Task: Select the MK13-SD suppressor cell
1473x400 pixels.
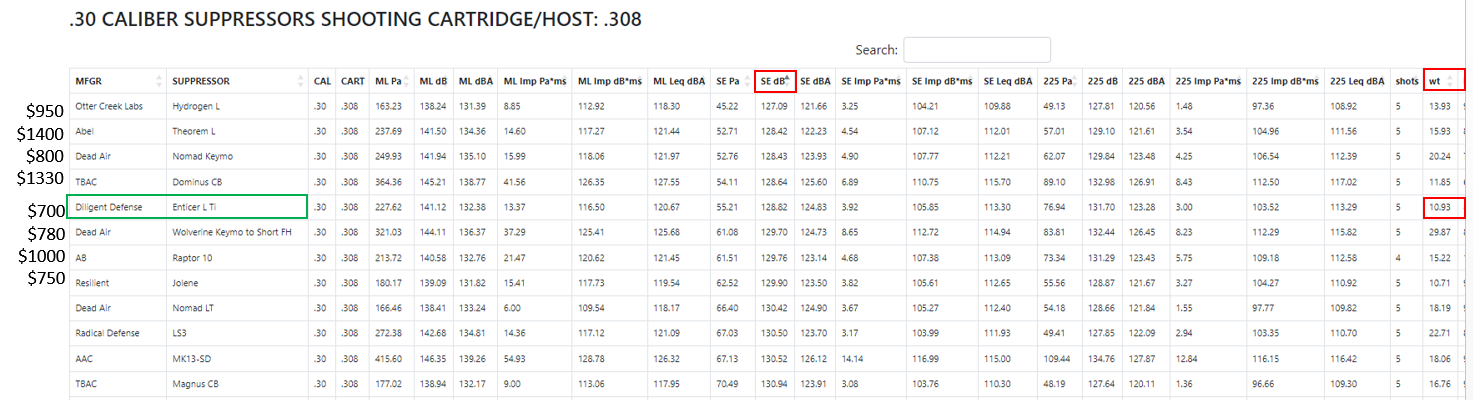Action: click(237, 358)
